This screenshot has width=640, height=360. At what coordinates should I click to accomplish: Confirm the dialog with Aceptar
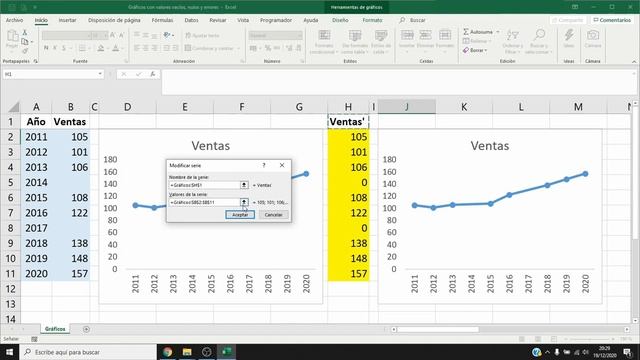coord(240,215)
